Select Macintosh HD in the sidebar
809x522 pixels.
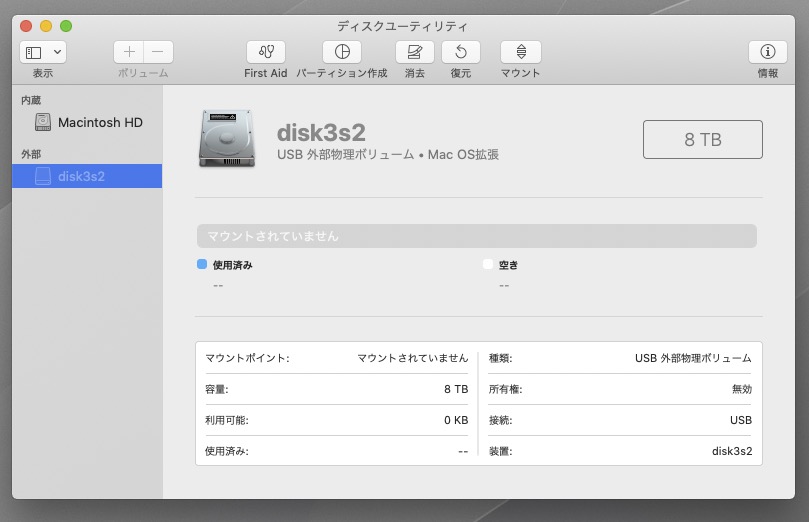coord(87,122)
